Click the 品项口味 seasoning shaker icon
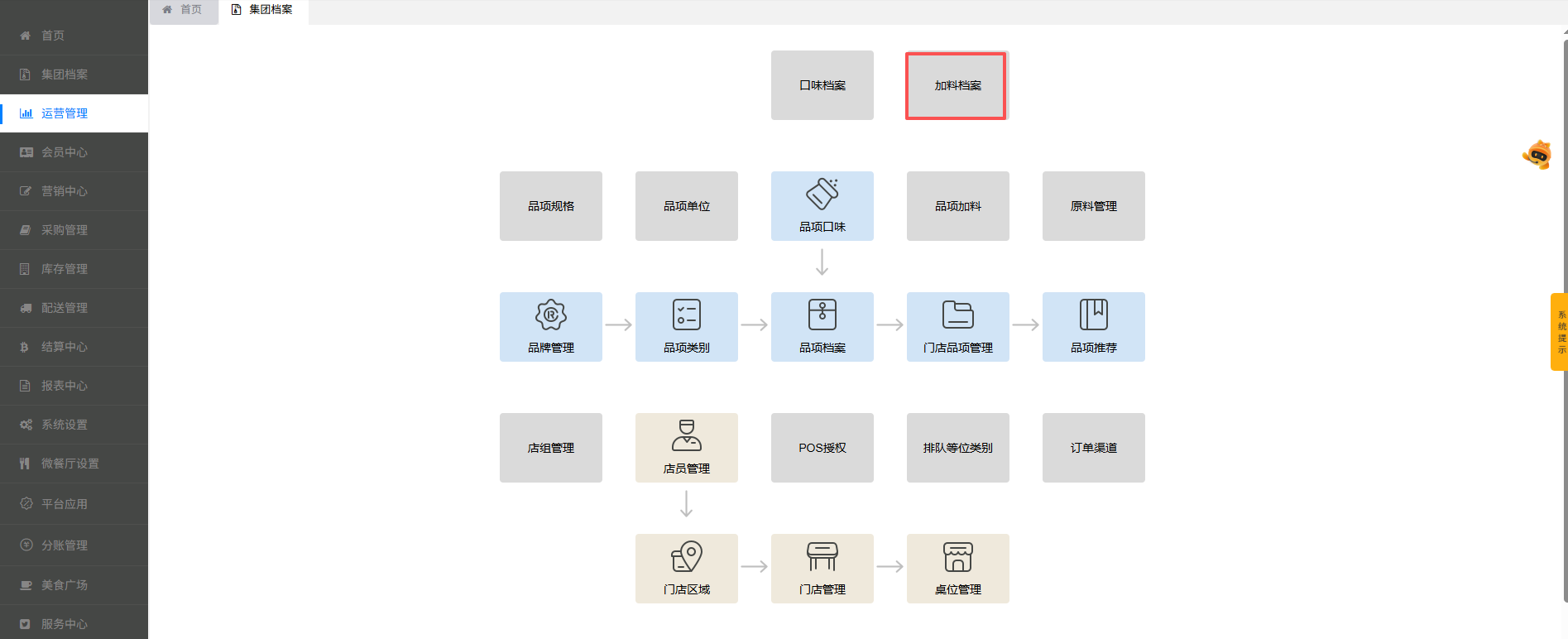This screenshot has height=639, width=1568. [x=822, y=195]
